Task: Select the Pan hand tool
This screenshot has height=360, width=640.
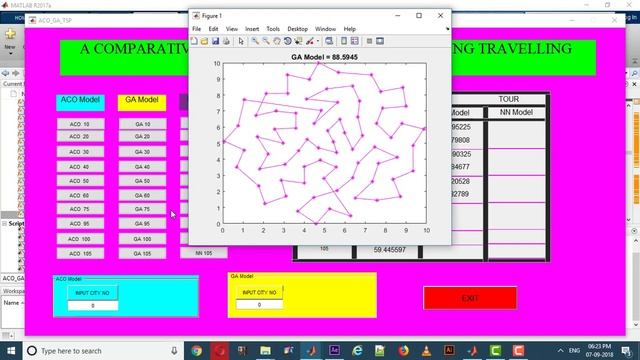Action: pos(277,41)
